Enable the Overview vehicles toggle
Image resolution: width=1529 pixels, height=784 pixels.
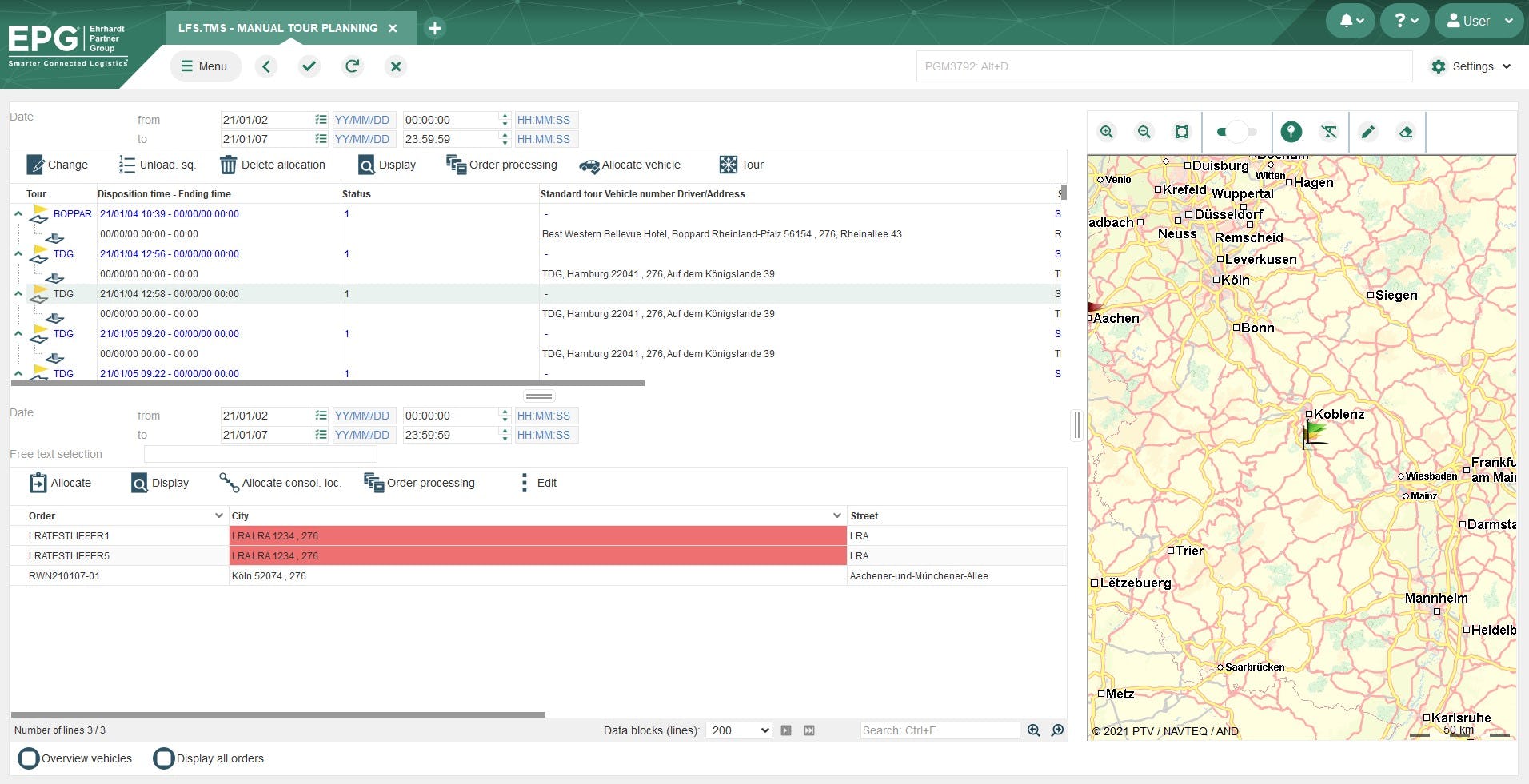coord(29,758)
